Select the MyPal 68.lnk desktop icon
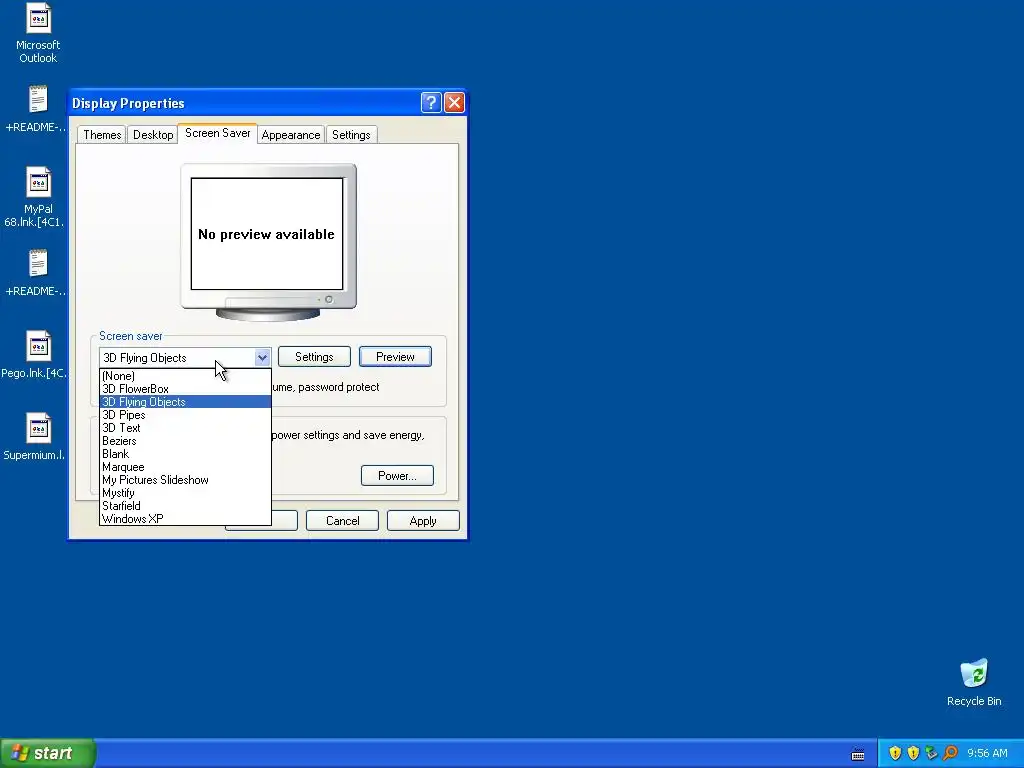Image resolution: width=1024 pixels, height=768 pixels. pos(37,197)
